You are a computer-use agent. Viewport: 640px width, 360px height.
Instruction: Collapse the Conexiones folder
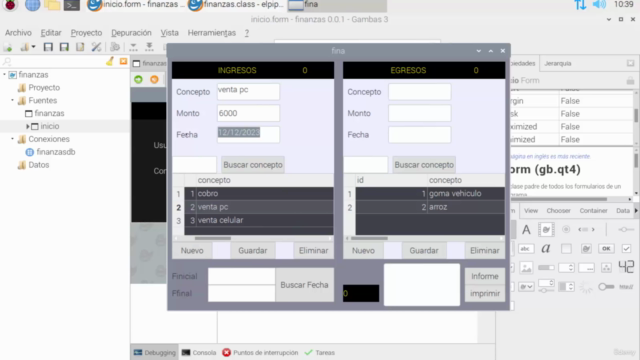coord(12,139)
